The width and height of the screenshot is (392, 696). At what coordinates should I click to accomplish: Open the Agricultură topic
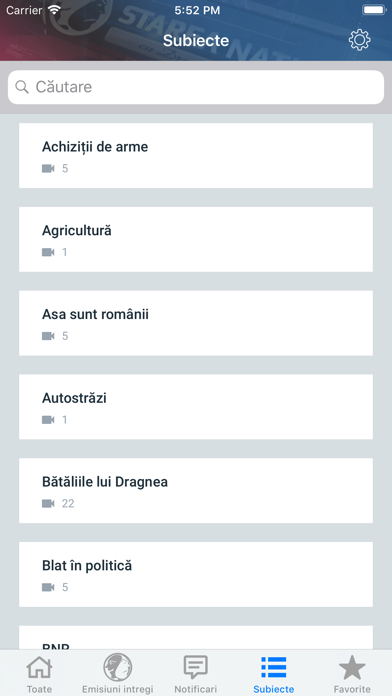[x=196, y=239]
